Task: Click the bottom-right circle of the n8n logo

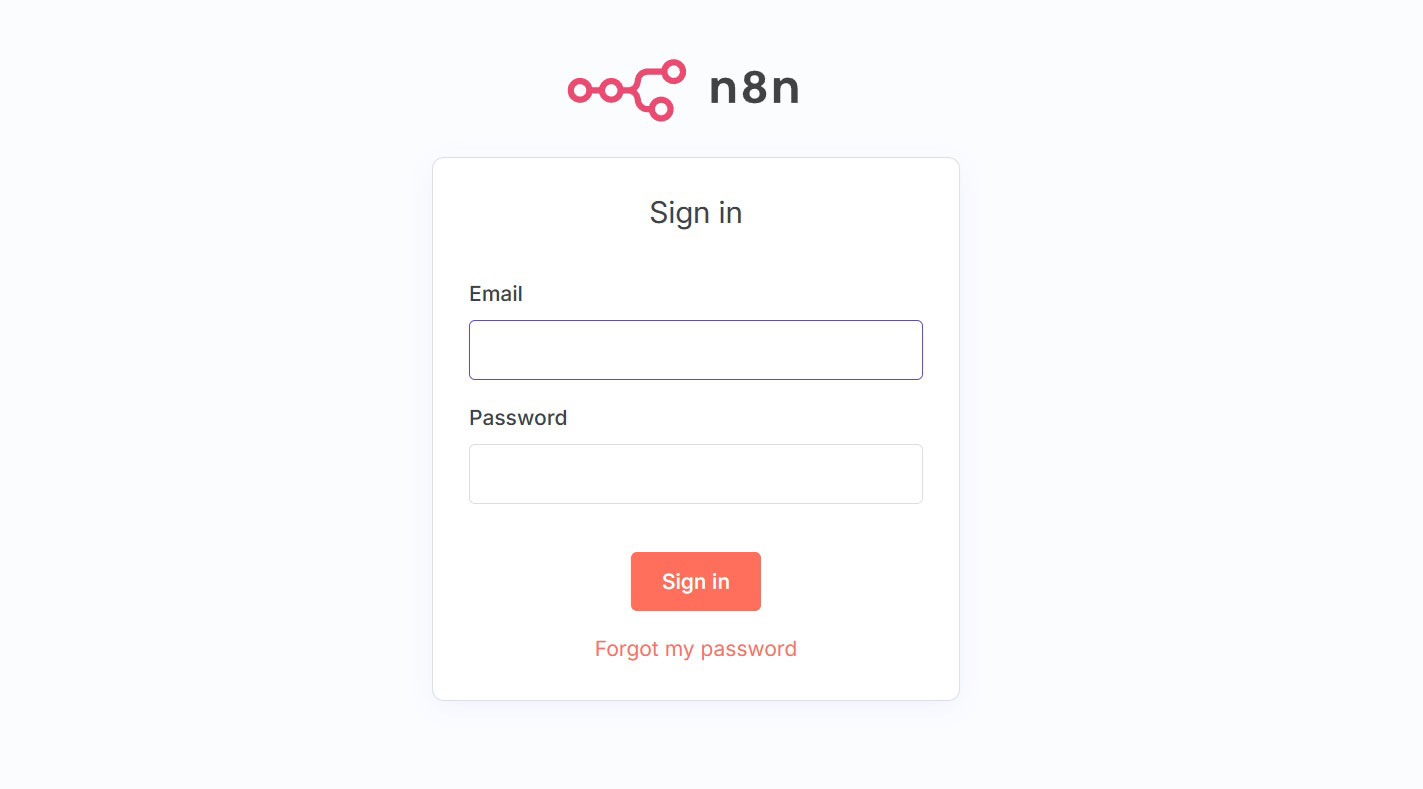Action: 661,109
